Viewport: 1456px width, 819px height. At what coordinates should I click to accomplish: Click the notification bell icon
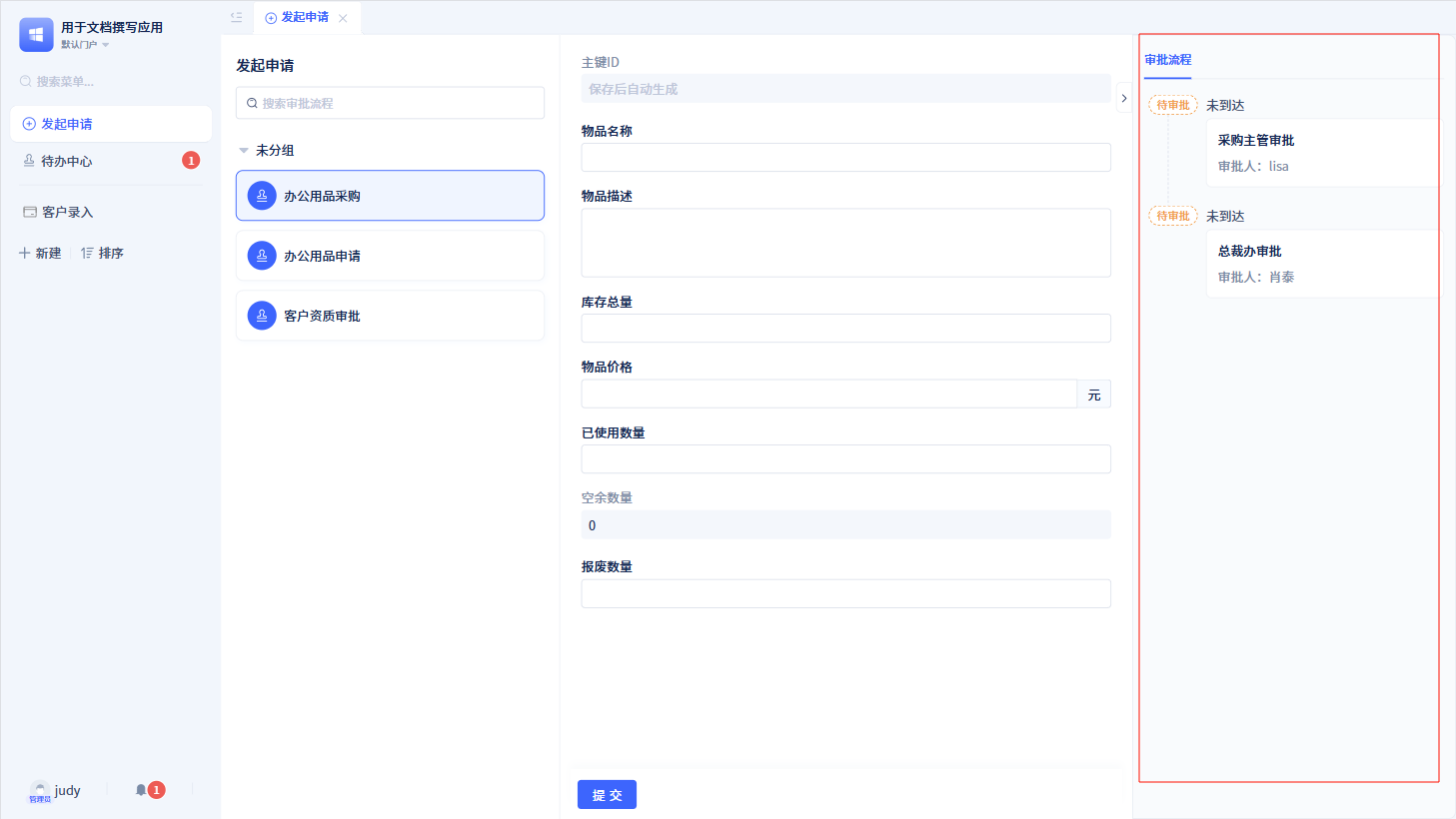coord(141,790)
